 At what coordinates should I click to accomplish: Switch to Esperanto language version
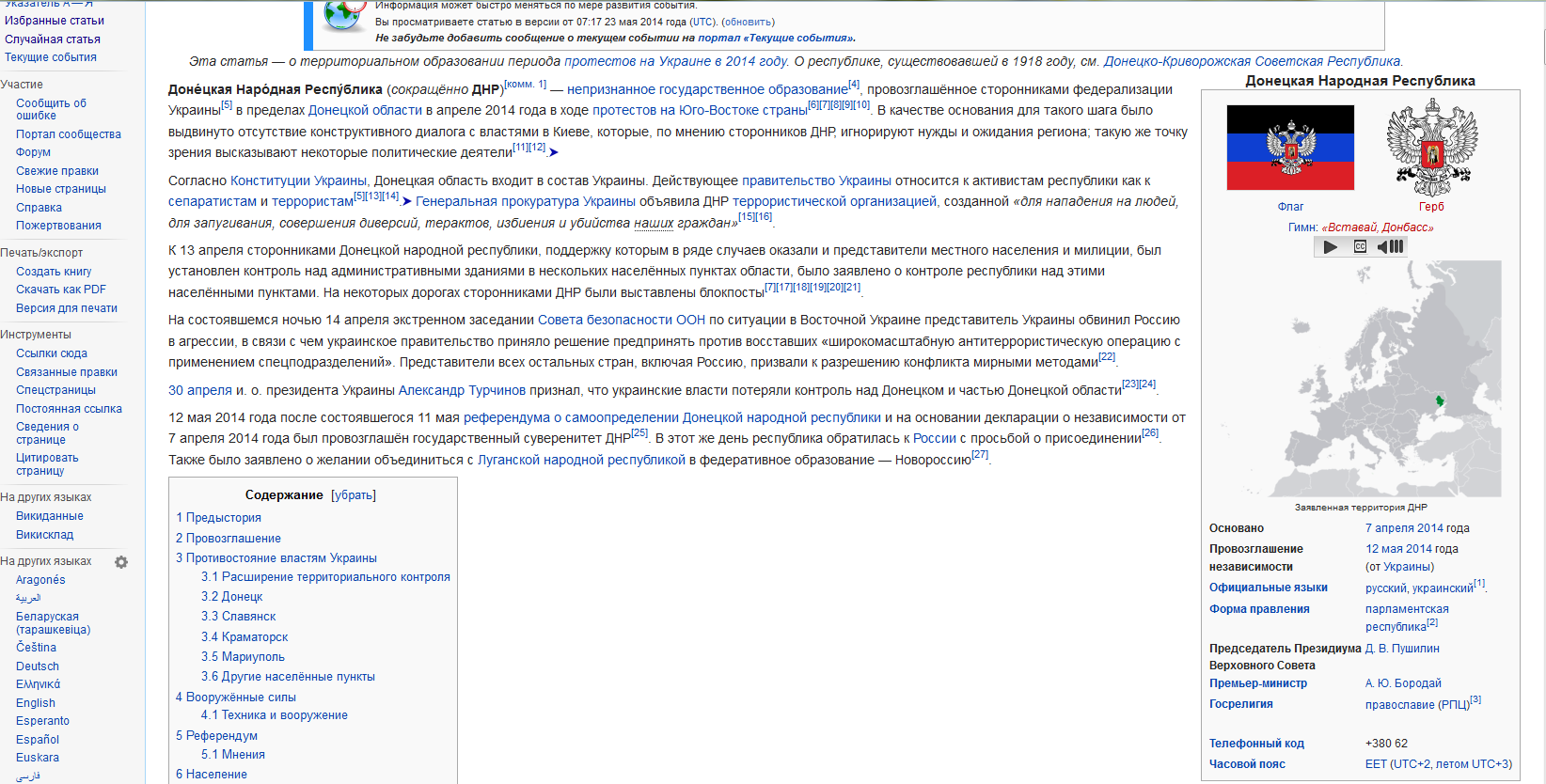point(42,721)
